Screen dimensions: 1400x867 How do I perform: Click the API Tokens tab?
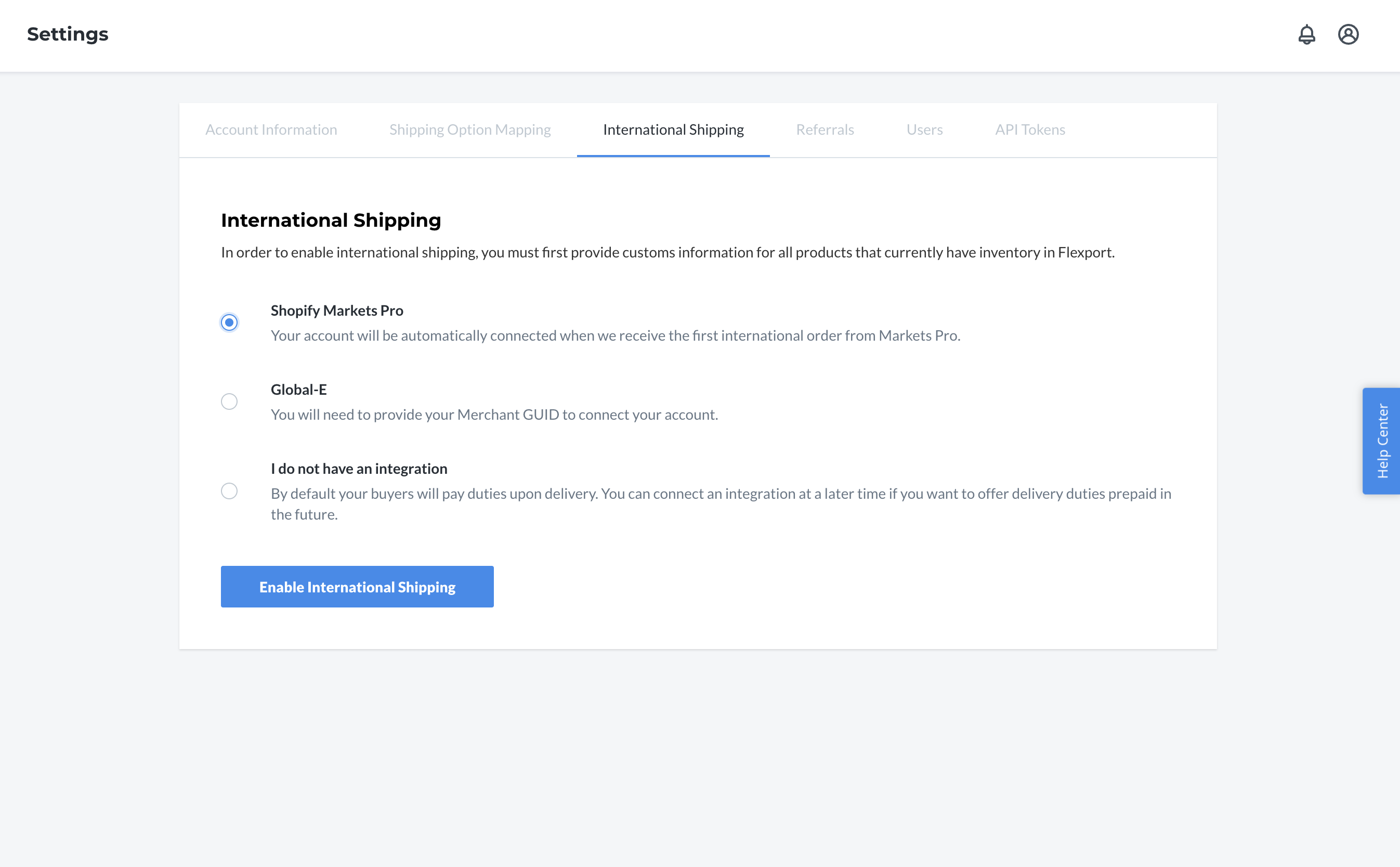[x=1029, y=129]
